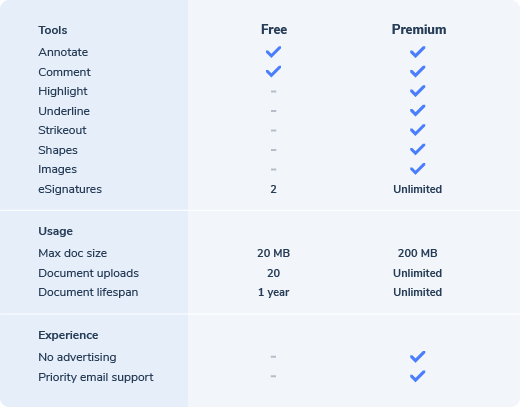Click the Usage section heading
520x407 pixels.
[x=55, y=231]
